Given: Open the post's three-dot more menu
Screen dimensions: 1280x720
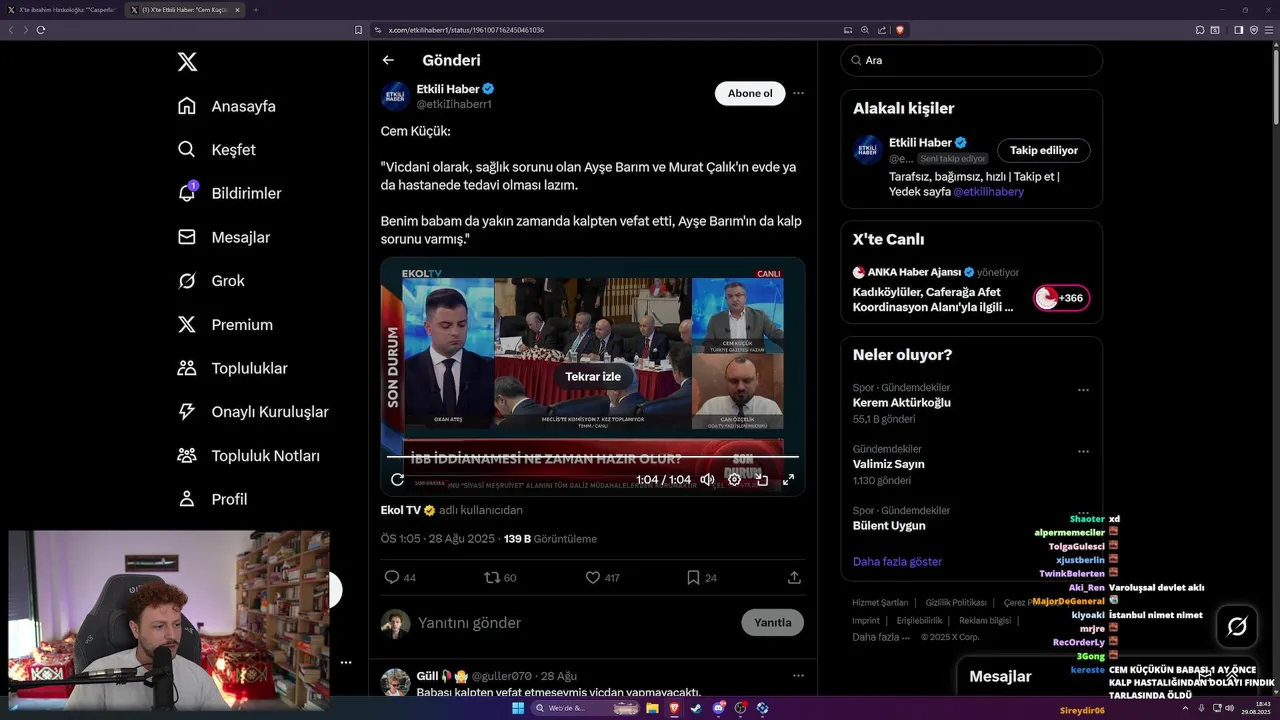Looking at the screenshot, I should [x=798, y=93].
